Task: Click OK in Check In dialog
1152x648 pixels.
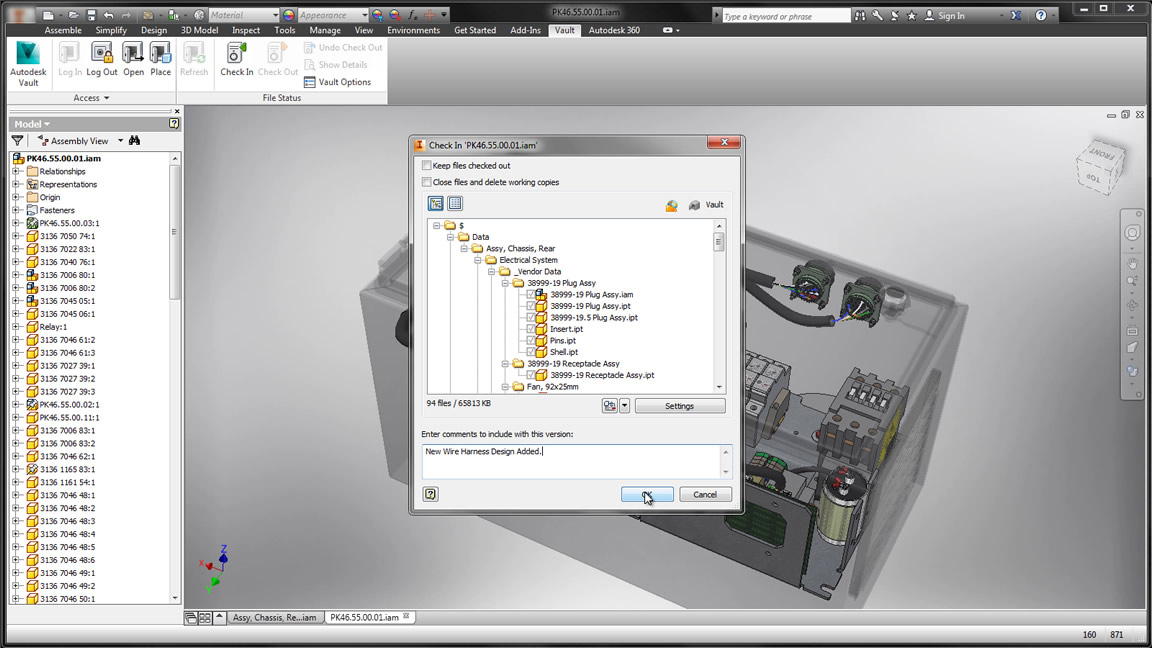Action: click(647, 494)
